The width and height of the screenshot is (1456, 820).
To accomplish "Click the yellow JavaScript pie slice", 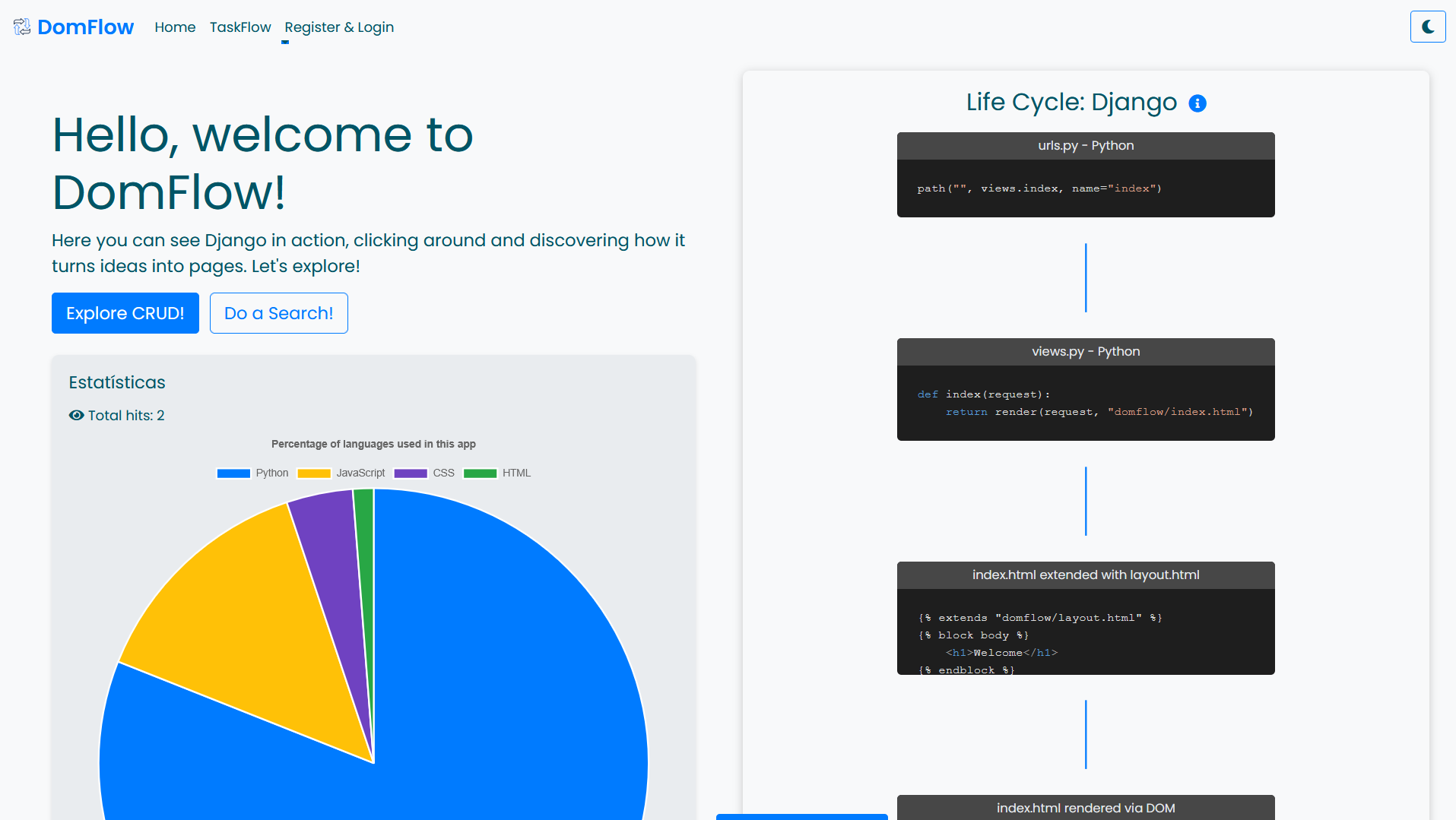I will [251, 623].
